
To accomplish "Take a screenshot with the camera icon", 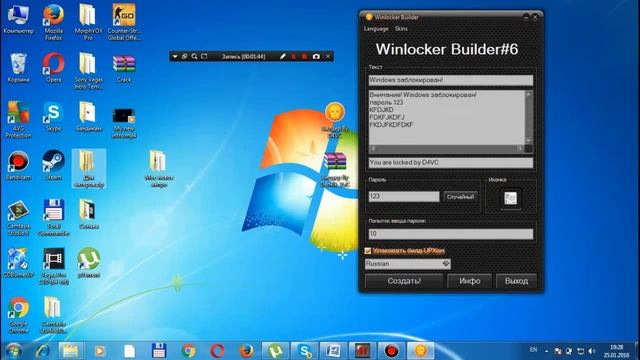I will tap(316, 56).
